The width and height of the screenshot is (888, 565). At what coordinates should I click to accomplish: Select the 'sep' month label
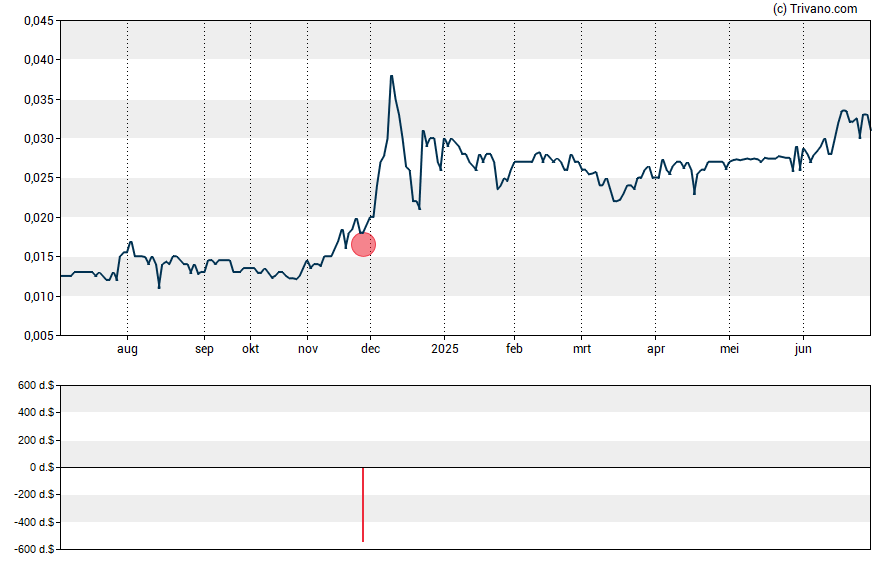coord(204,349)
